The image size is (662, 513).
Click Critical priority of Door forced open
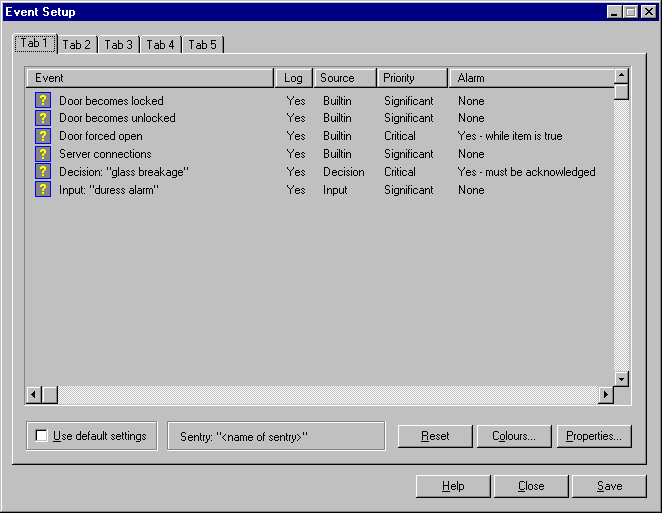400,136
